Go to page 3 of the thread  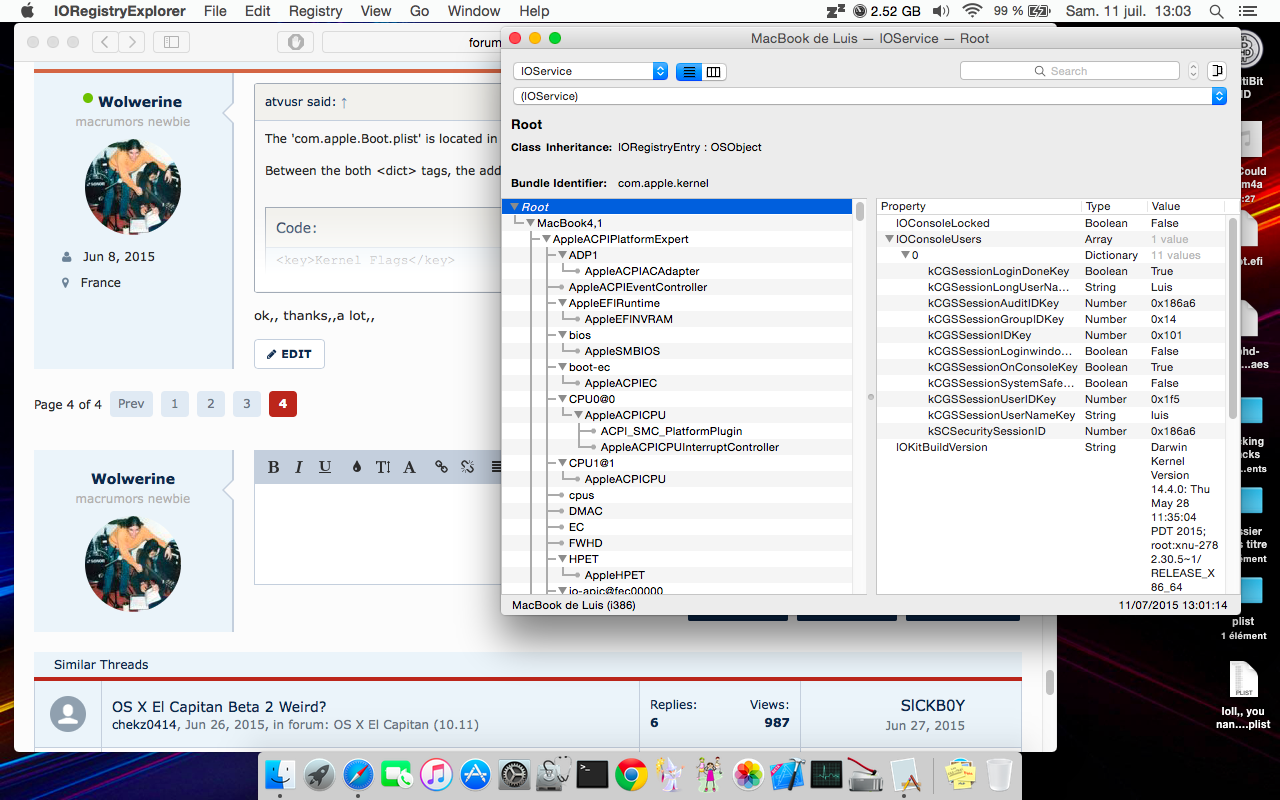pyautogui.click(x=247, y=404)
